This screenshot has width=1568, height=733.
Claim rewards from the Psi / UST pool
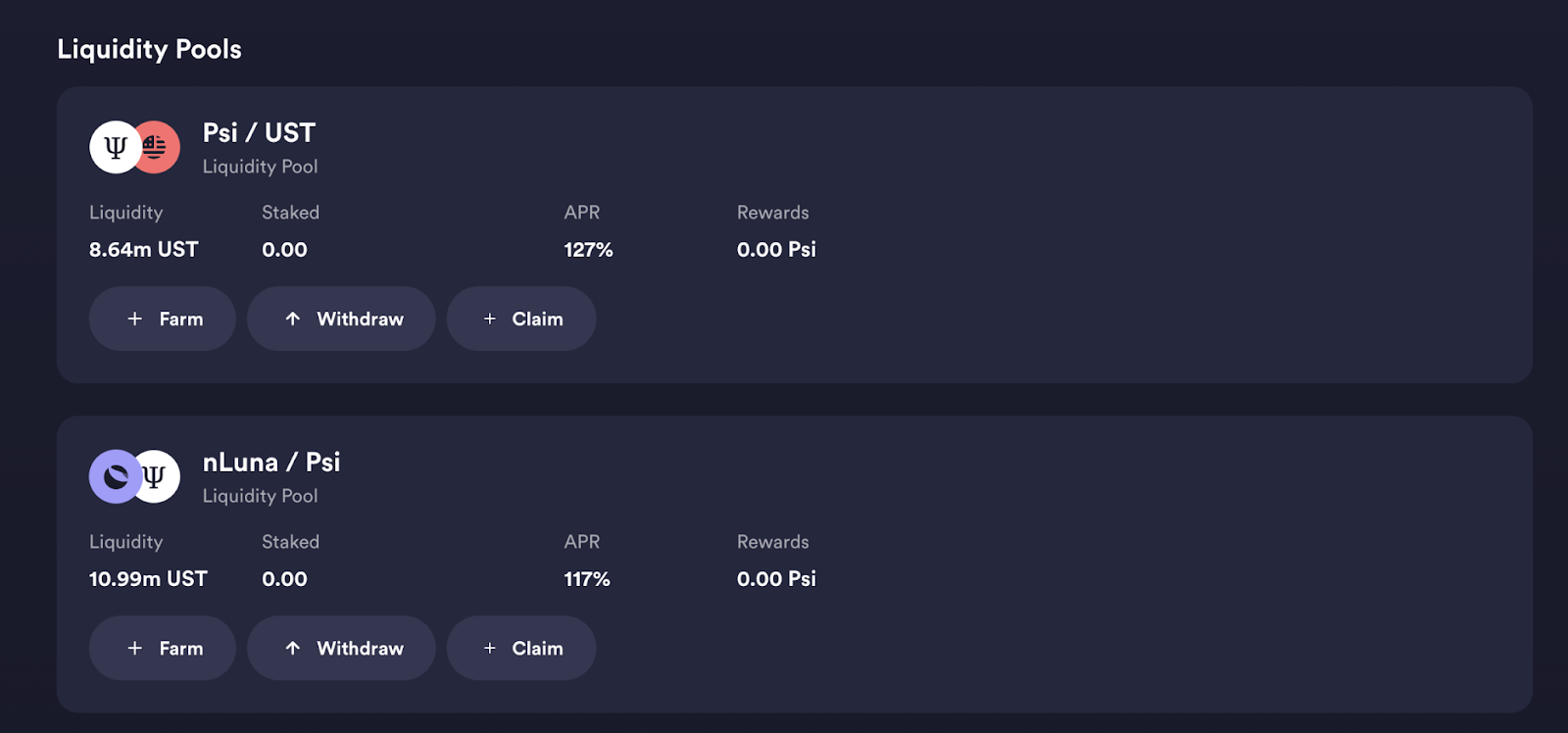pos(521,318)
